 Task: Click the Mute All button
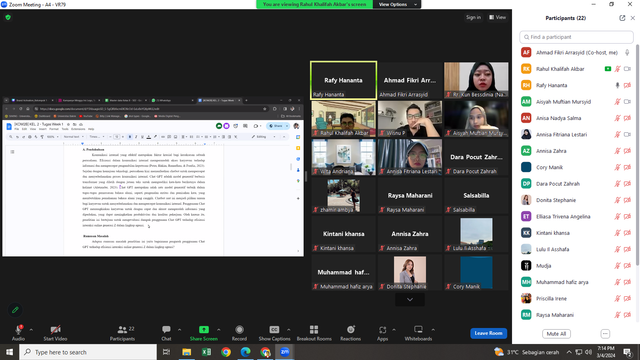pyautogui.click(x=556, y=334)
